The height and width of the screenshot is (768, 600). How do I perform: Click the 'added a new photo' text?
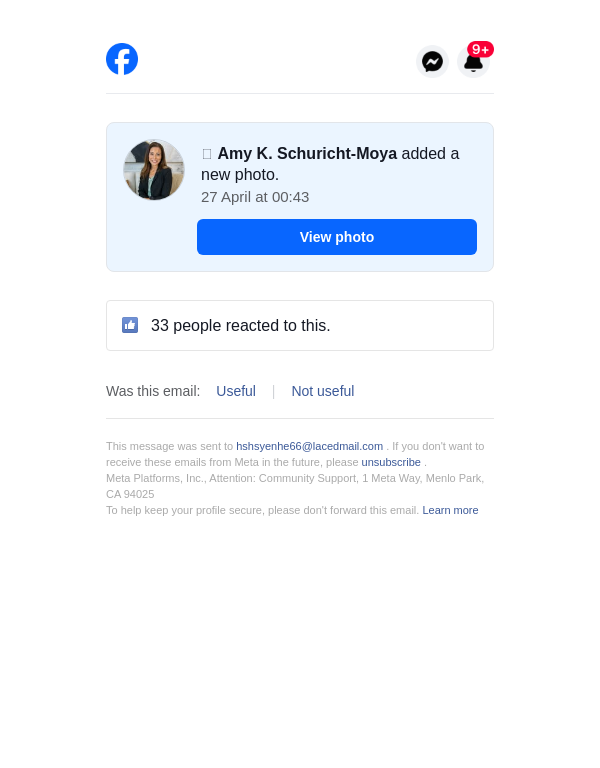pos(330,164)
